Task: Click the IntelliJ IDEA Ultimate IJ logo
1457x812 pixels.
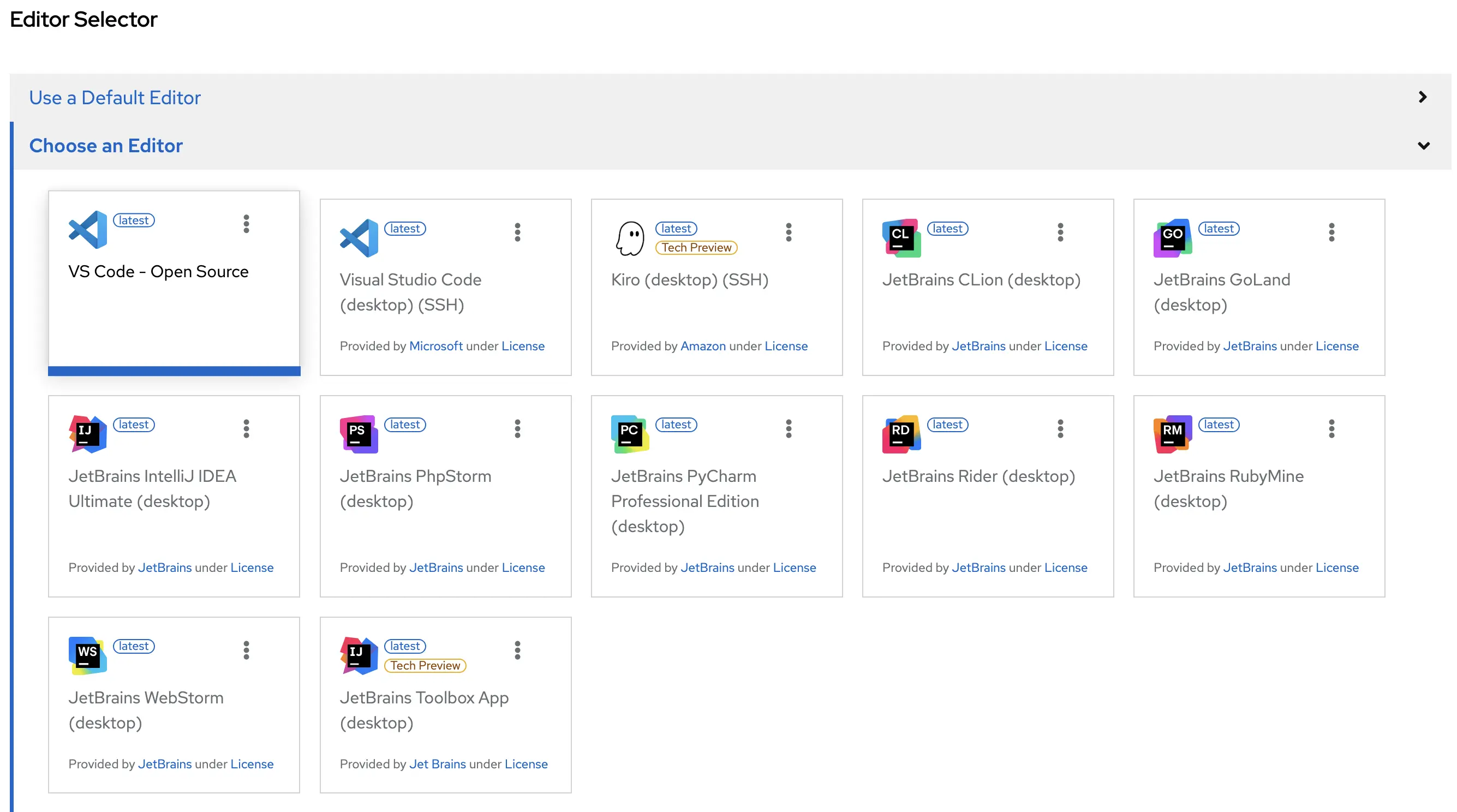Action: pos(88,434)
